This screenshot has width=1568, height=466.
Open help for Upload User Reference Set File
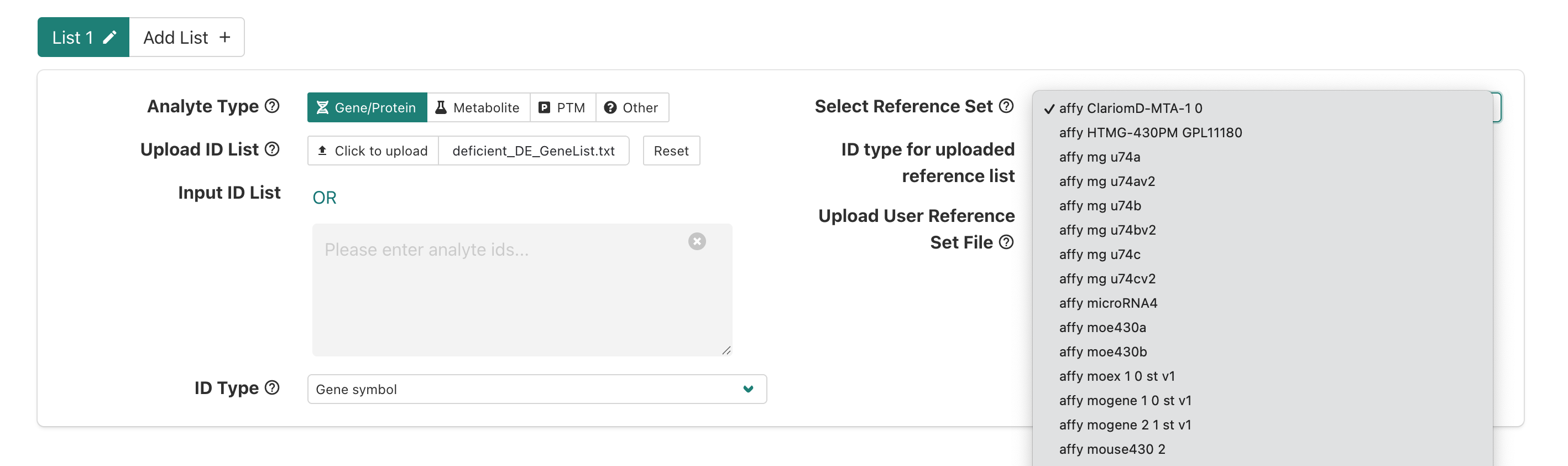(1006, 242)
